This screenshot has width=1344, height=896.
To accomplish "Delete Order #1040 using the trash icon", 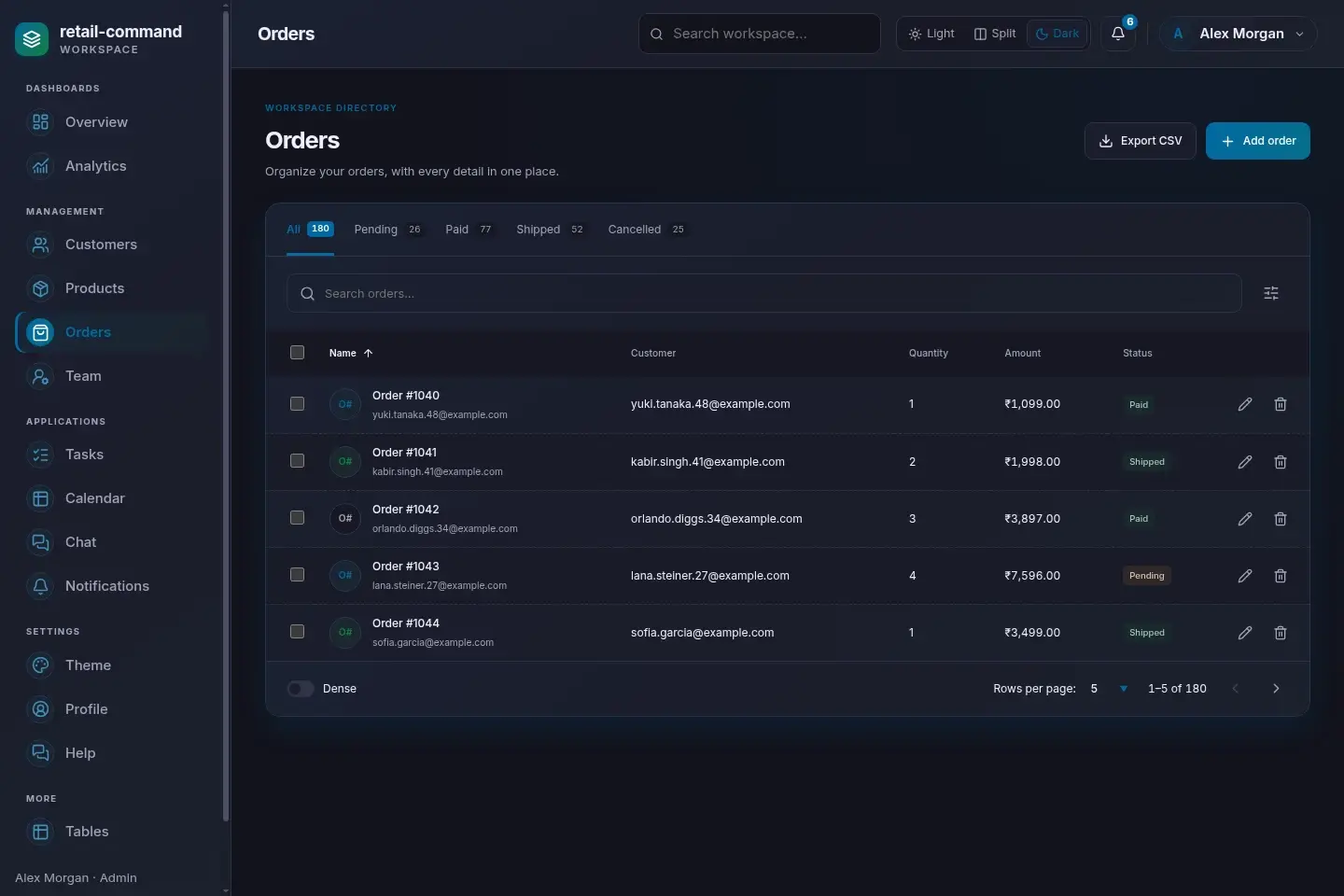I will pos(1281,404).
